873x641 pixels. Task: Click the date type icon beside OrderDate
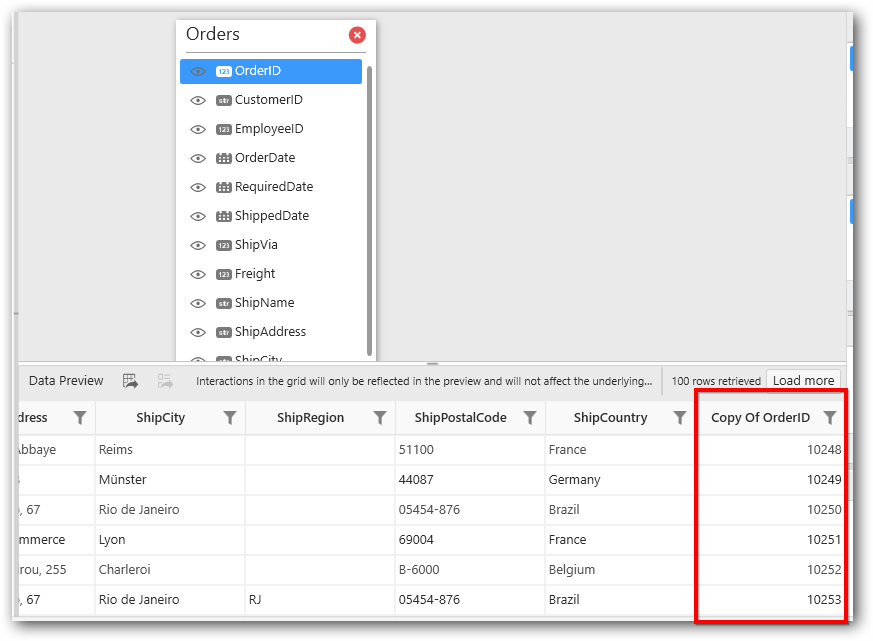coord(224,159)
